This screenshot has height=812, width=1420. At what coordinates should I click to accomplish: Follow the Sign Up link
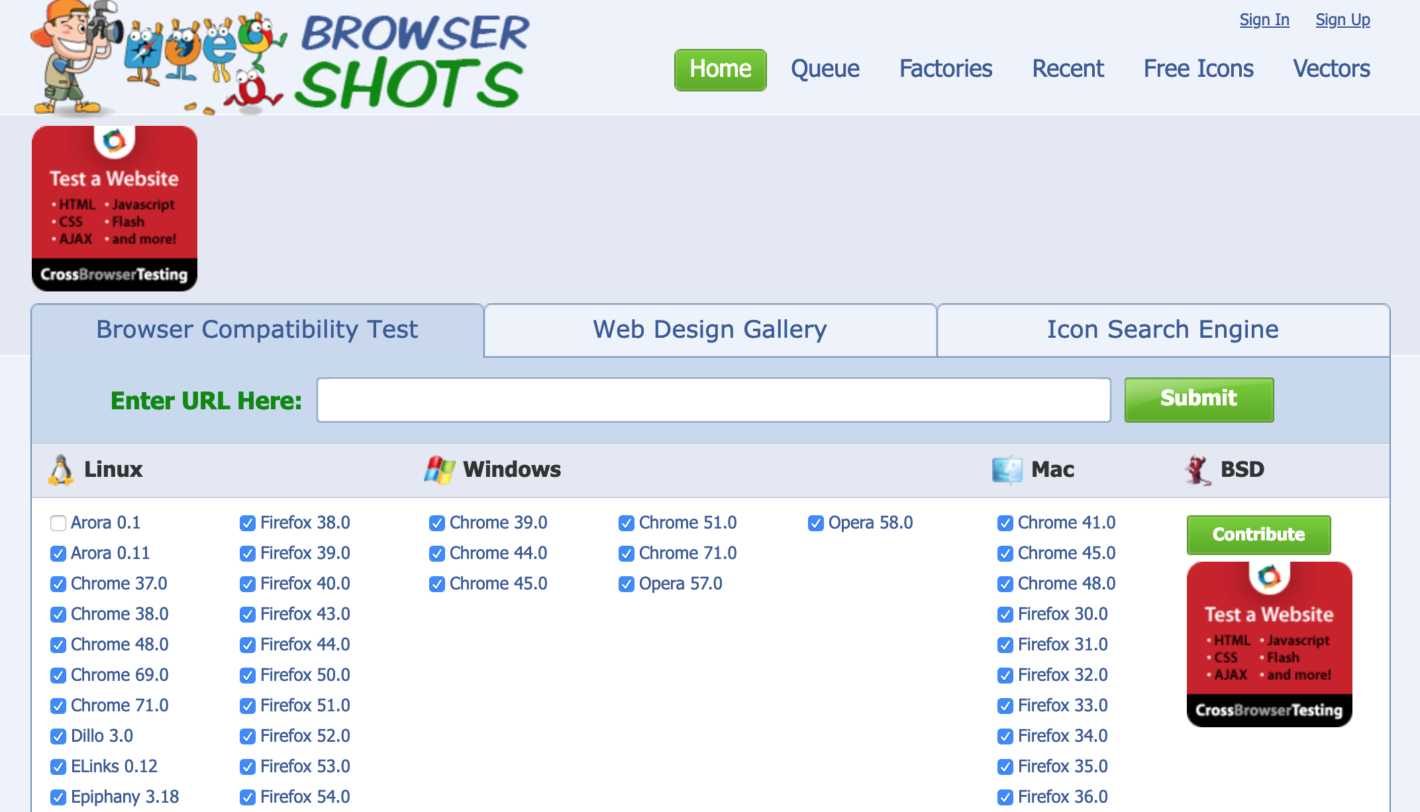[1342, 20]
